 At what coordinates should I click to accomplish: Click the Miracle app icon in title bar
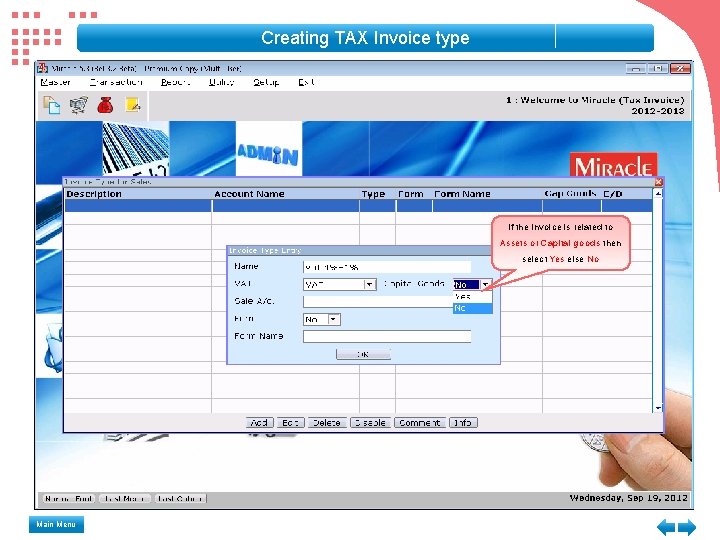[42, 68]
